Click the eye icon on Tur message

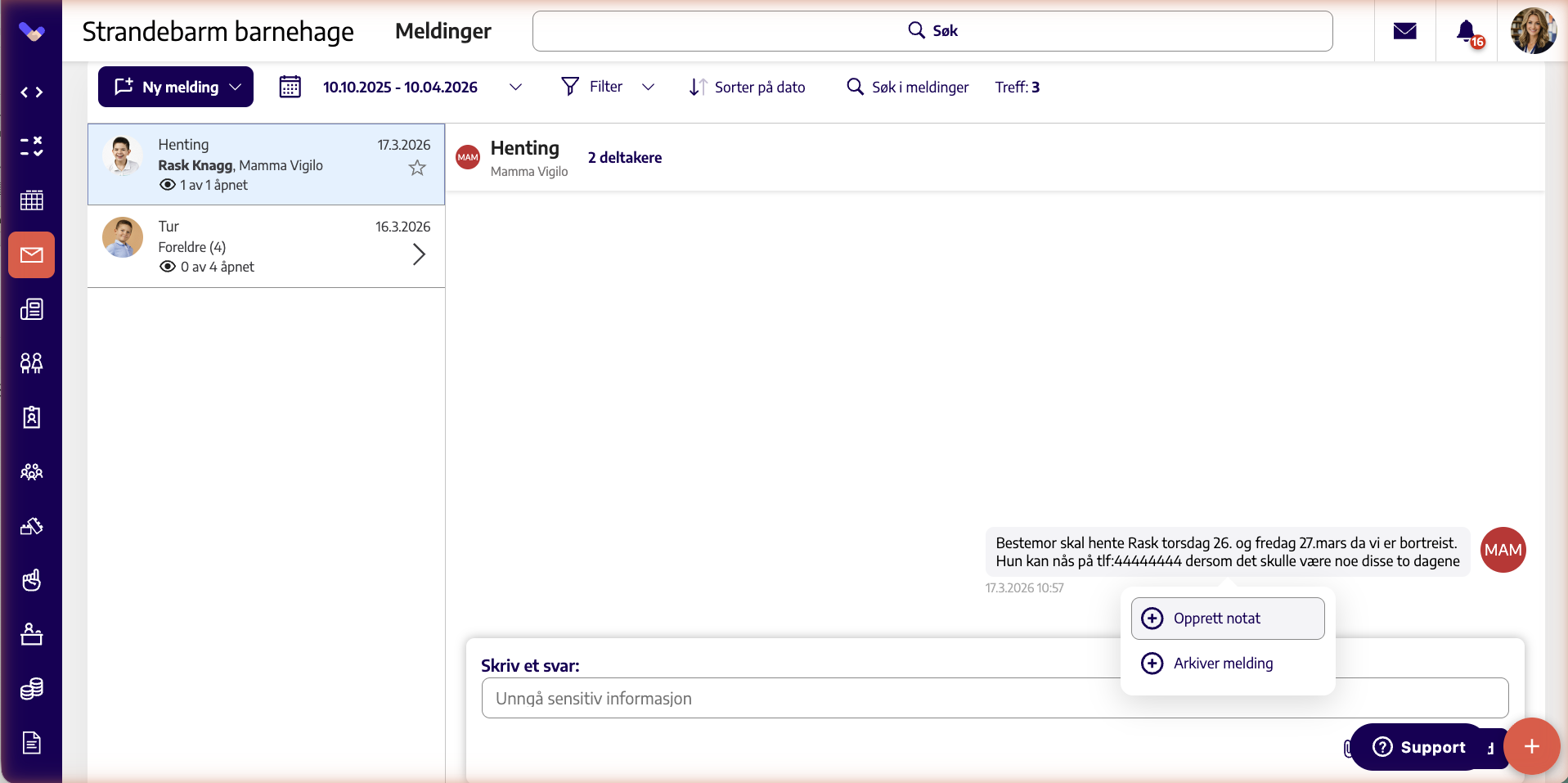tap(168, 267)
